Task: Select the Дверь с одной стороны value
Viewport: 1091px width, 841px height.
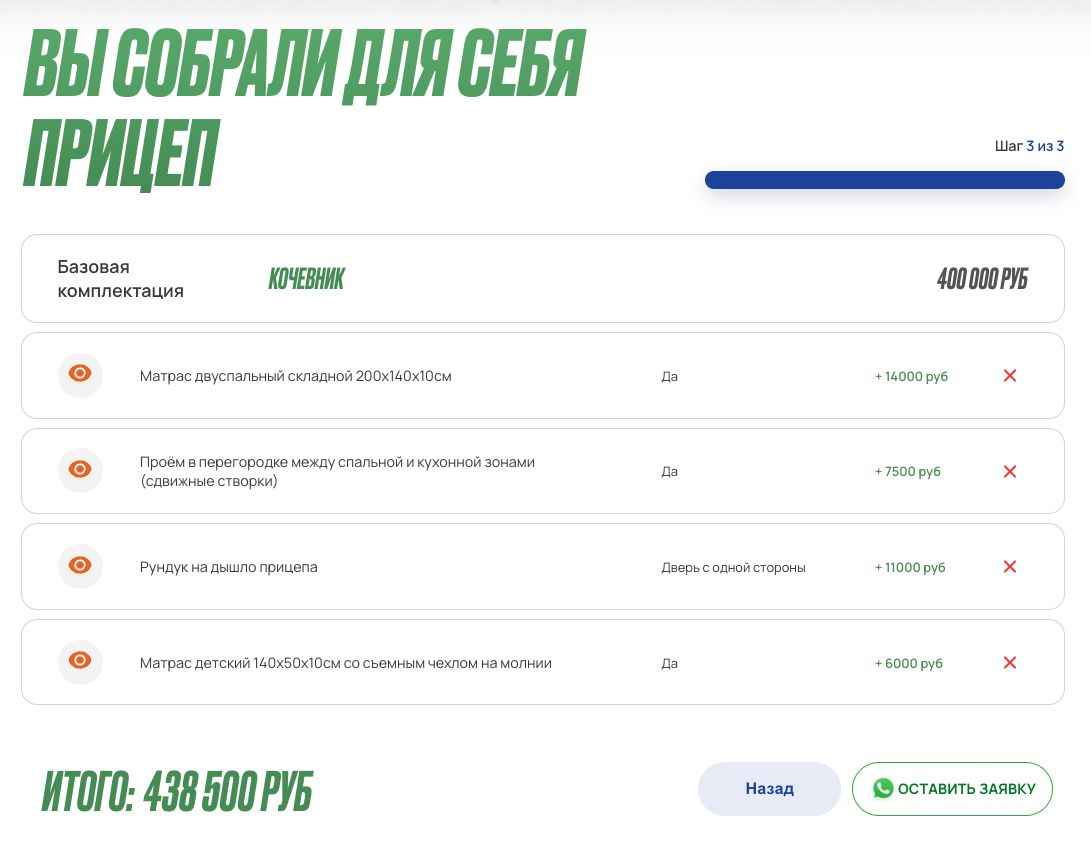Action: click(733, 567)
